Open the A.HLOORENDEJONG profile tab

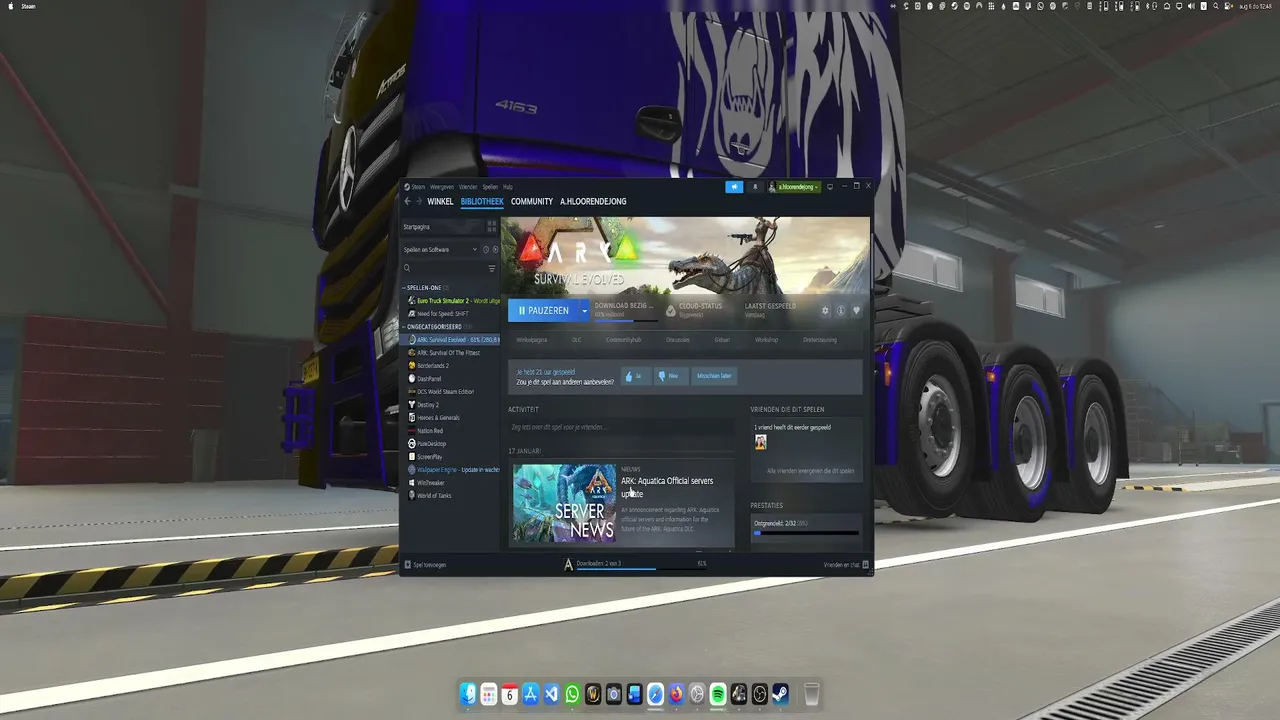[593, 201]
